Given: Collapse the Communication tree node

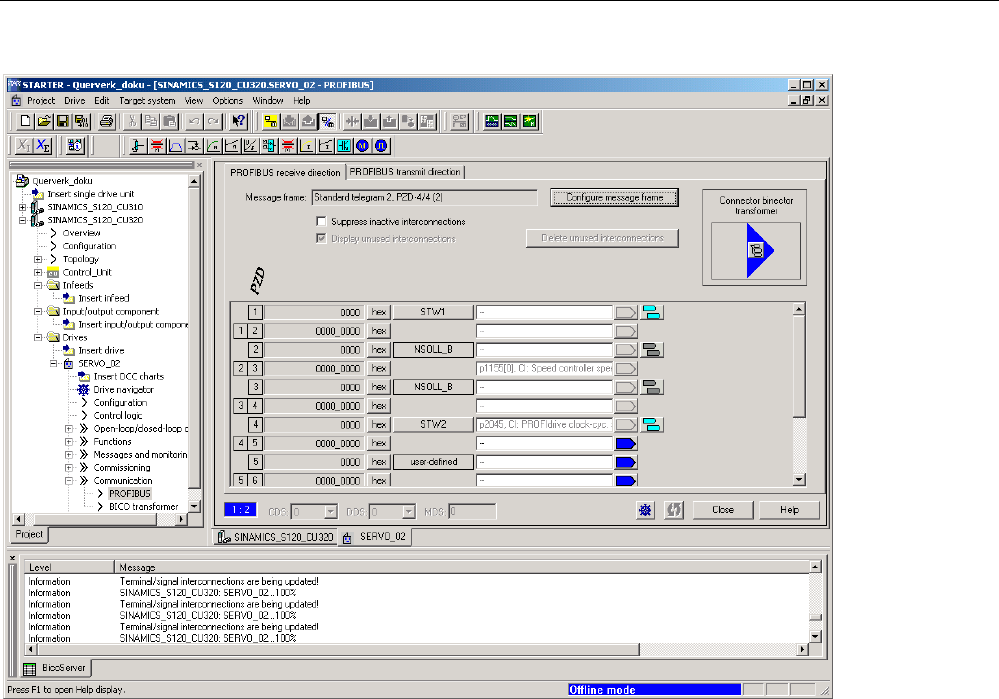Looking at the screenshot, I should click(x=69, y=481).
